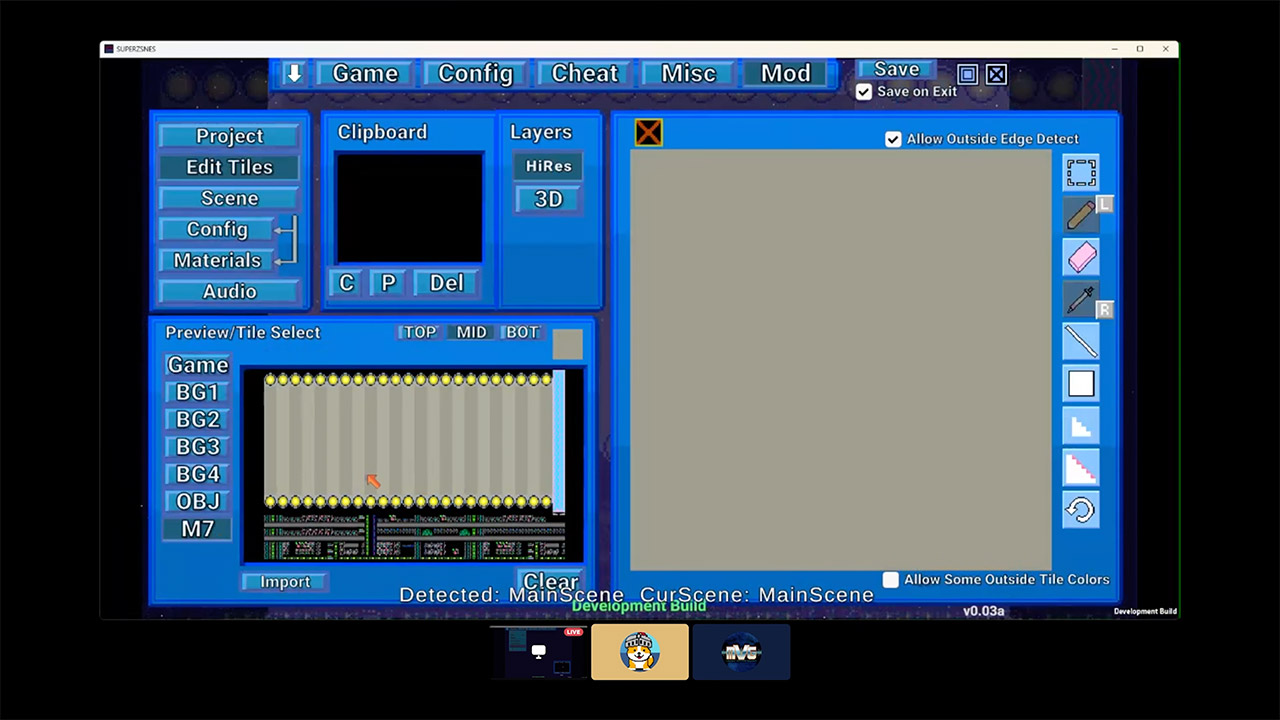Pick a color with the eyedropper tool
Screen dimensions: 1280x720
tap(1081, 299)
